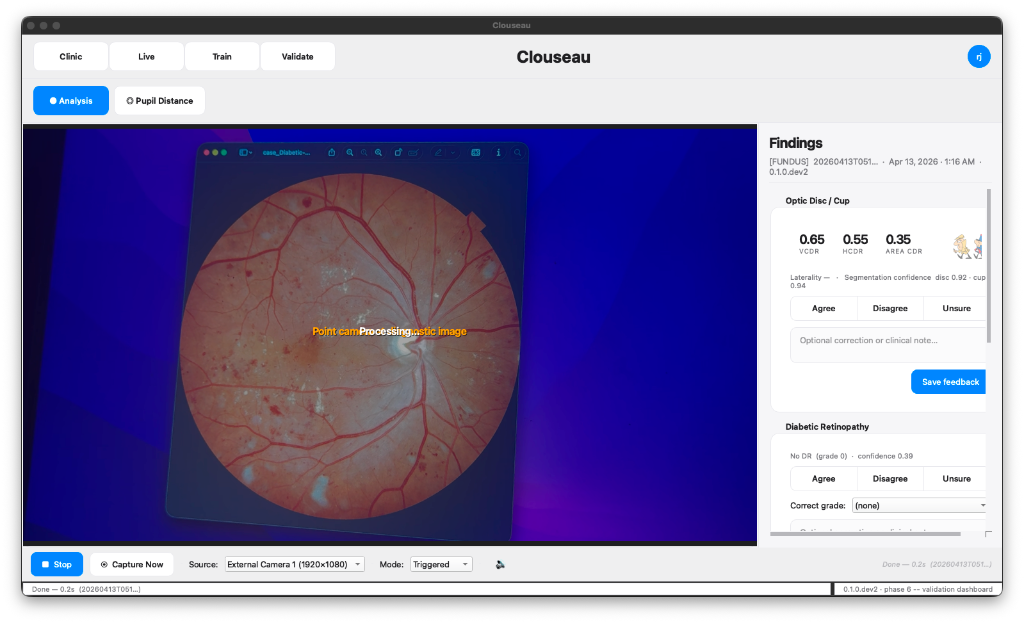Open the Mode dropdown showing Triggered
This screenshot has width=1024, height=623.
441,564
